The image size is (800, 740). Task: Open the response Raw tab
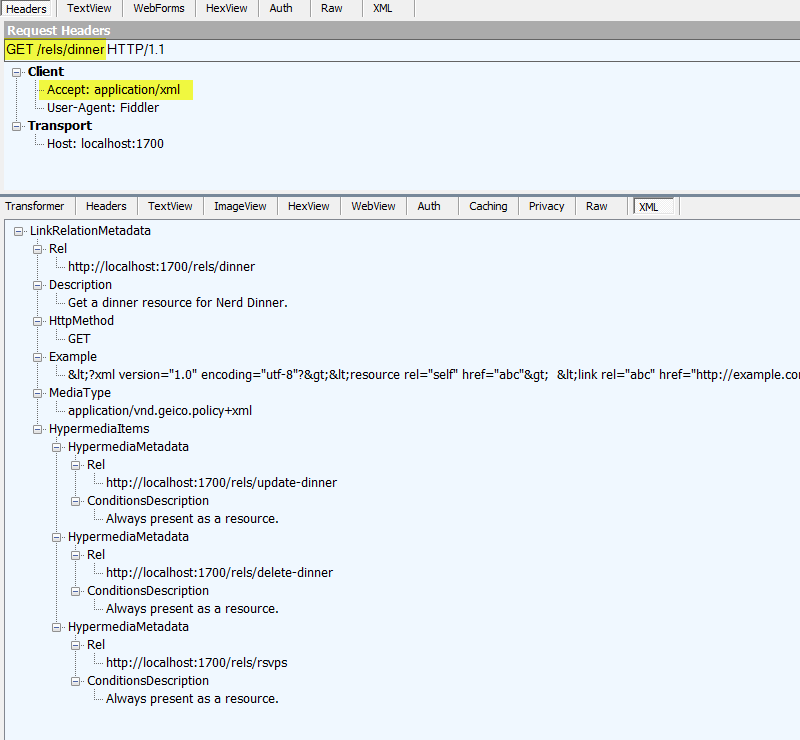596,206
